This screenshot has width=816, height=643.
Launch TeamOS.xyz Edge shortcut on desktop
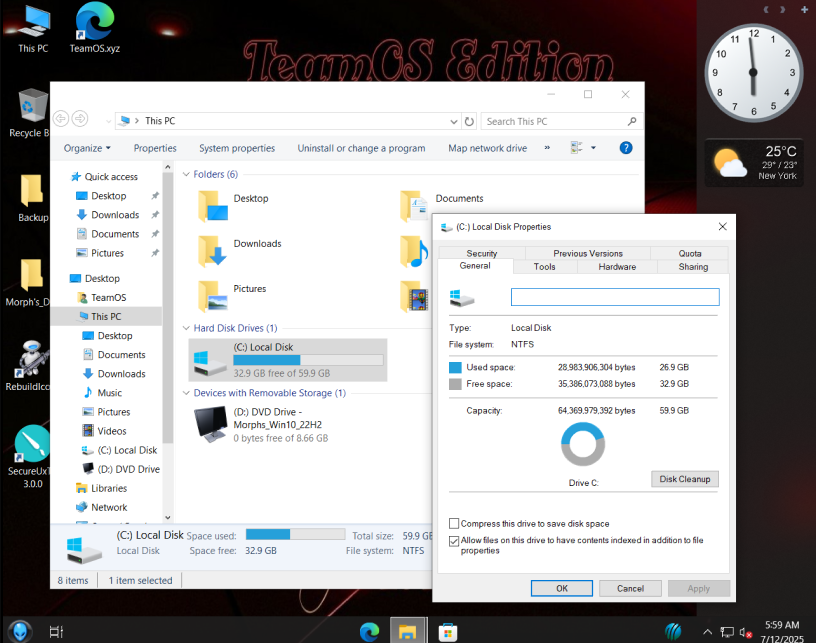95,29
